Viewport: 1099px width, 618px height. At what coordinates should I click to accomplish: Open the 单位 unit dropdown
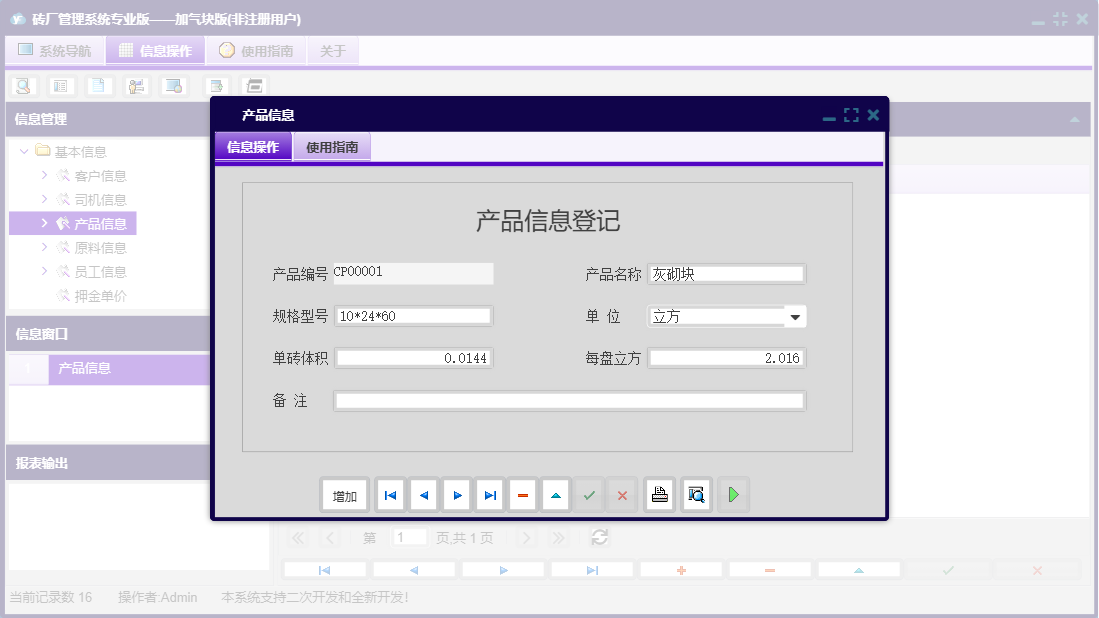coord(795,315)
